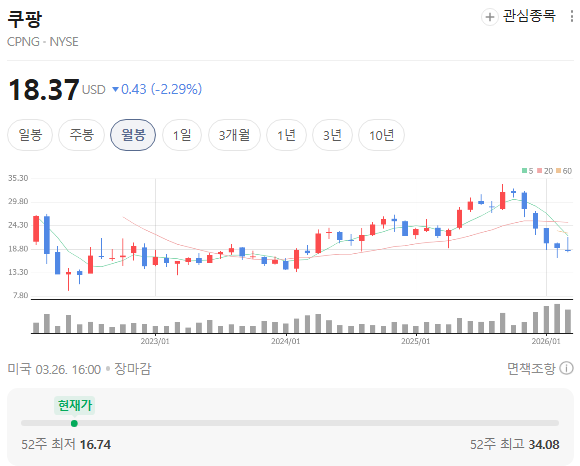Switch chart to 1년 range

[286, 135]
